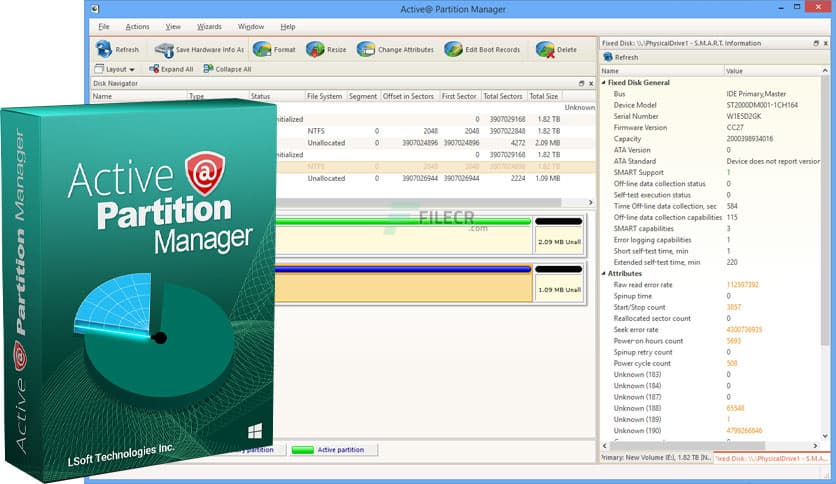Open Edit Boot Records icon
This screenshot has width=836, height=484.
(453, 49)
